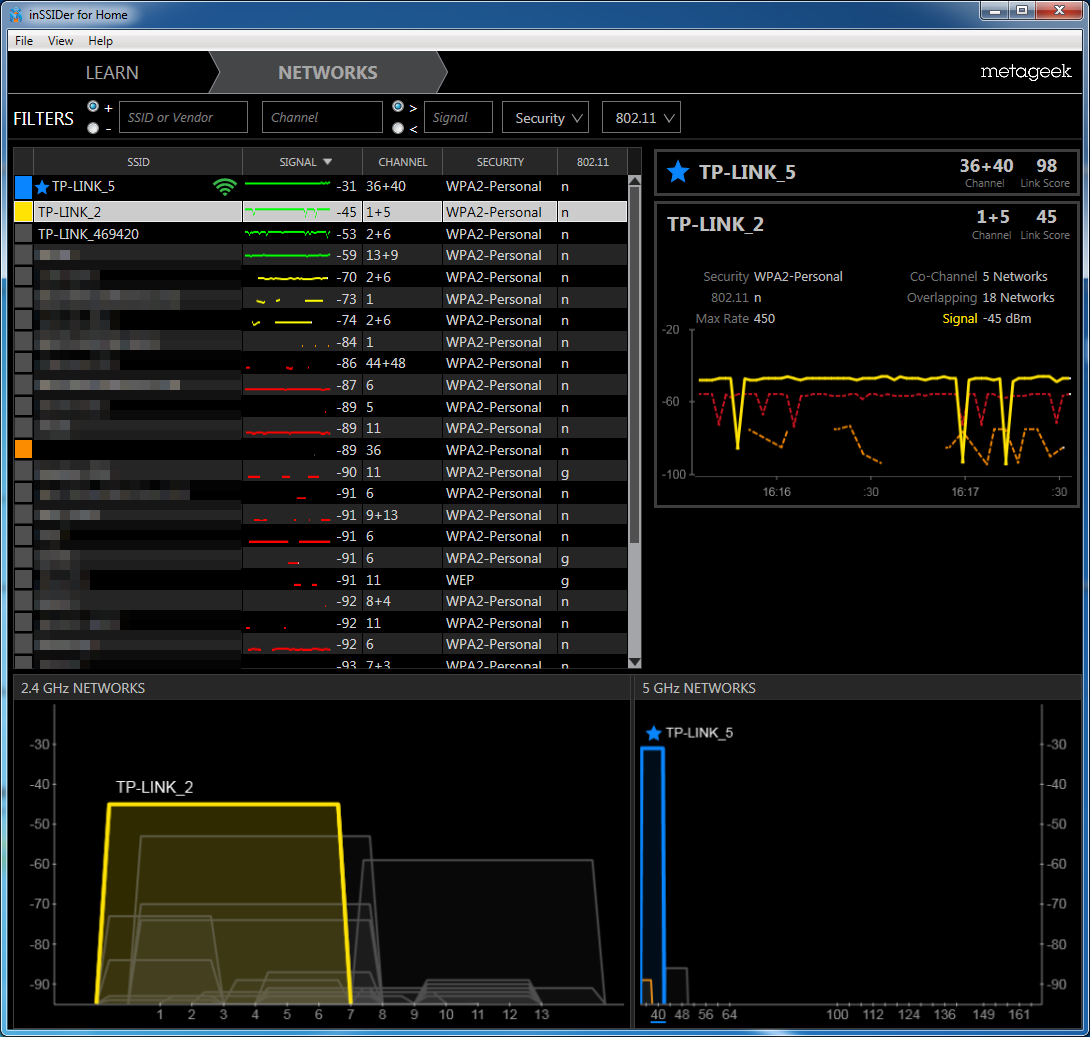The image size is (1090, 1037).
Task: Click the SSID or Vendor filter field
Action: pos(184,117)
